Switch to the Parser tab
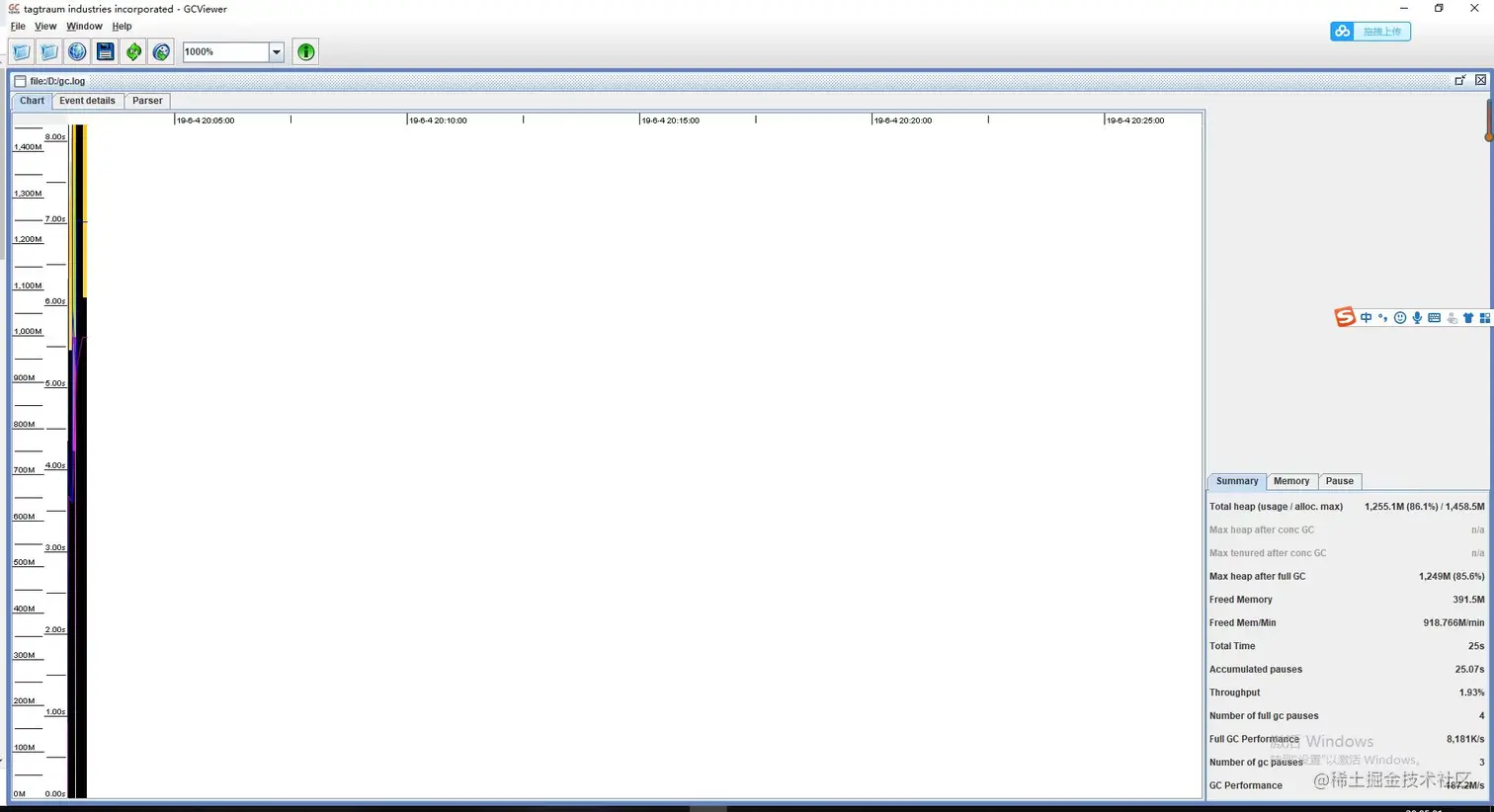The image size is (1494, 812). [147, 101]
